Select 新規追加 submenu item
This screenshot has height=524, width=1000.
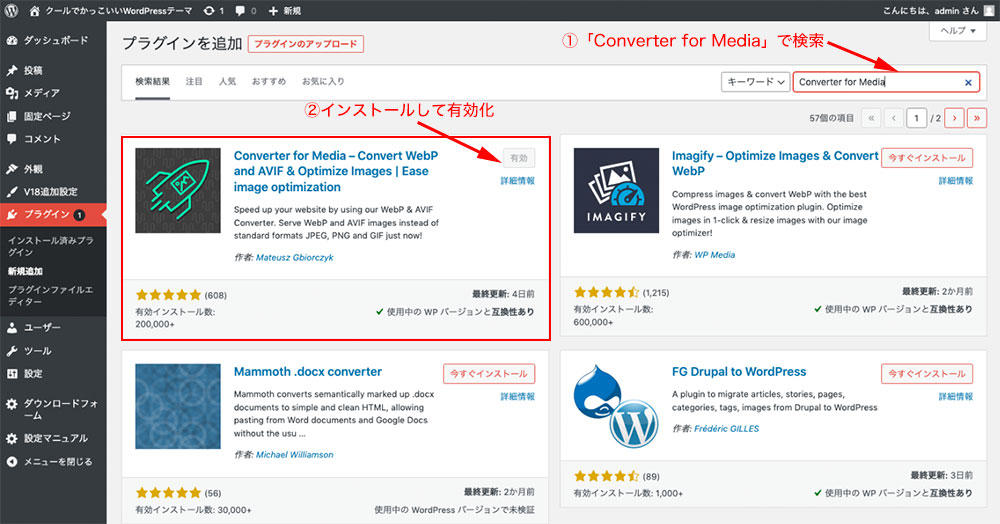click(x=25, y=272)
